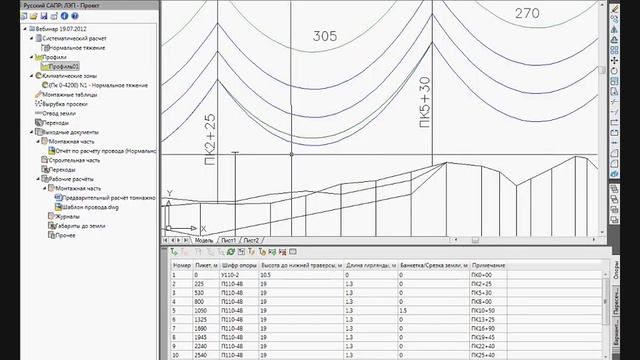The height and width of the screenshot is (360, 640).
Task: Click the edit support icon with pencil
Action: [x=251, y=252]
